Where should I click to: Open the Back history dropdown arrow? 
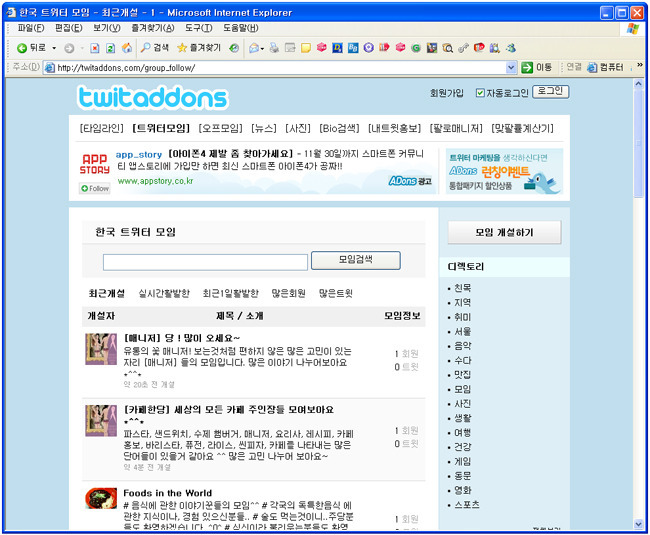pyautogui.click(x=54, y=48)
